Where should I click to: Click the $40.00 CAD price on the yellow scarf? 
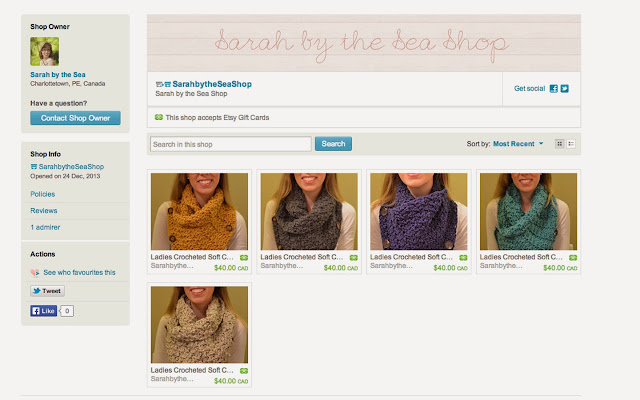point(231,268)
